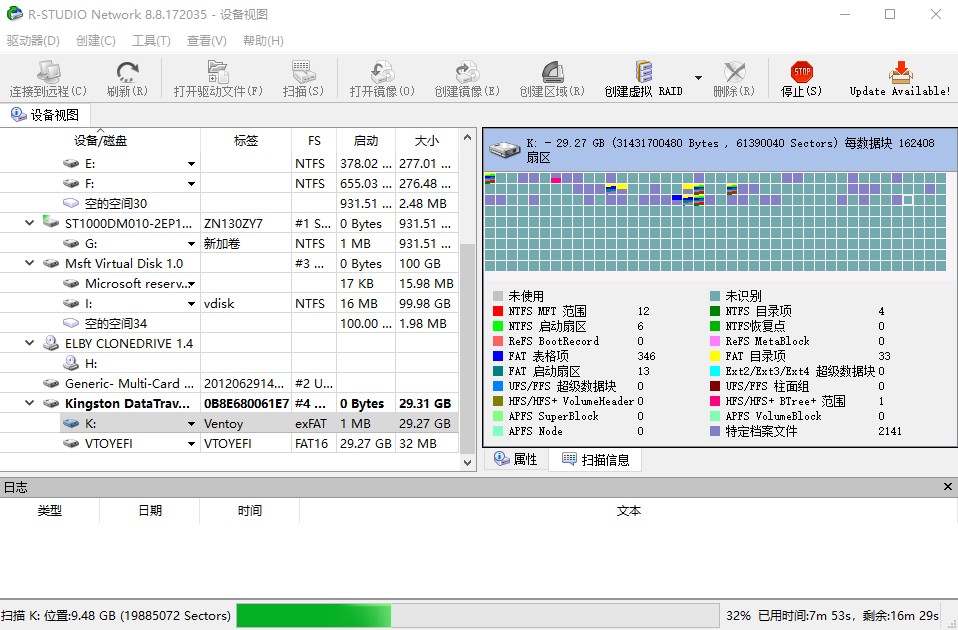Close the 日志 log panel
Image resolution: width=958 pixels, height=630 pixels.
point(948,487)
